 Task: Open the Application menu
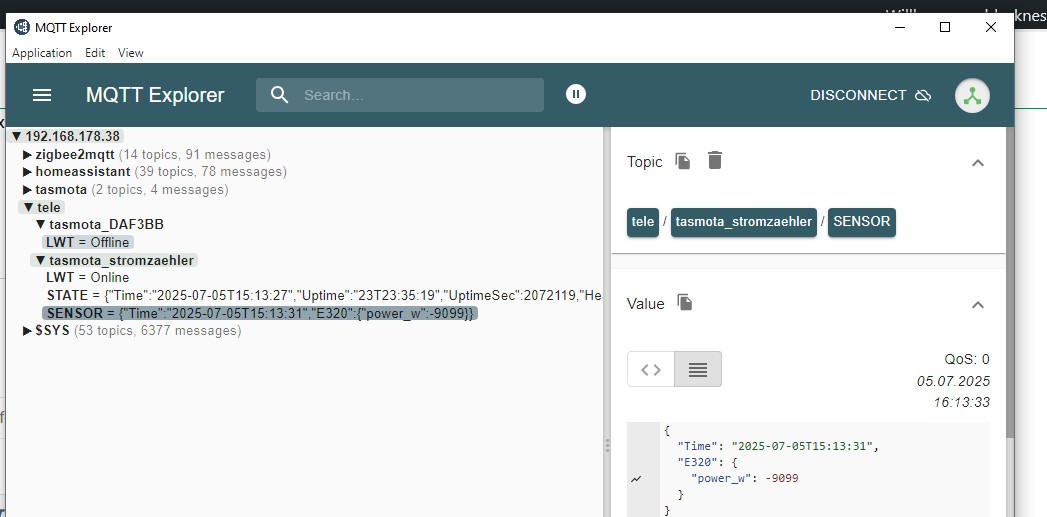click(42, 53)
